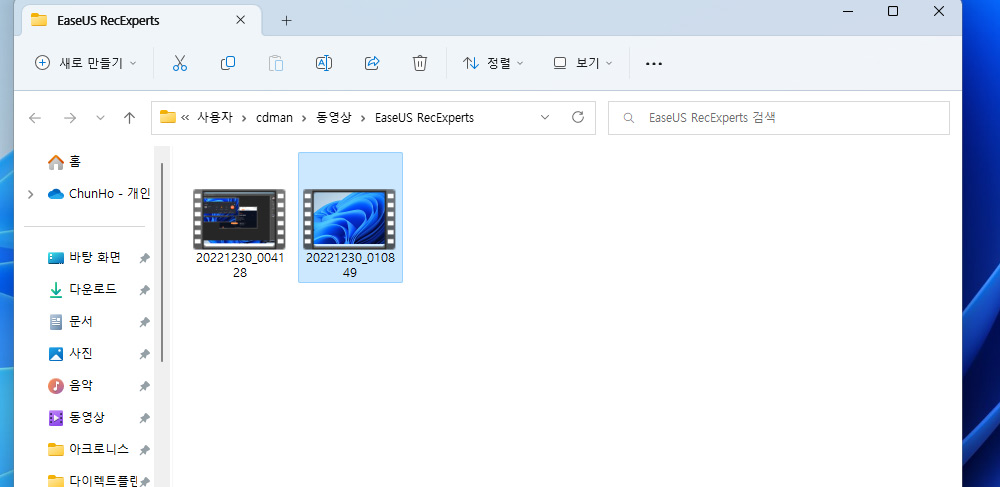Open 다이렉트플린 folder in sidebar
Image resolution: width=1000 pixels, height=487 pixels.
click(x=93, y=480)
